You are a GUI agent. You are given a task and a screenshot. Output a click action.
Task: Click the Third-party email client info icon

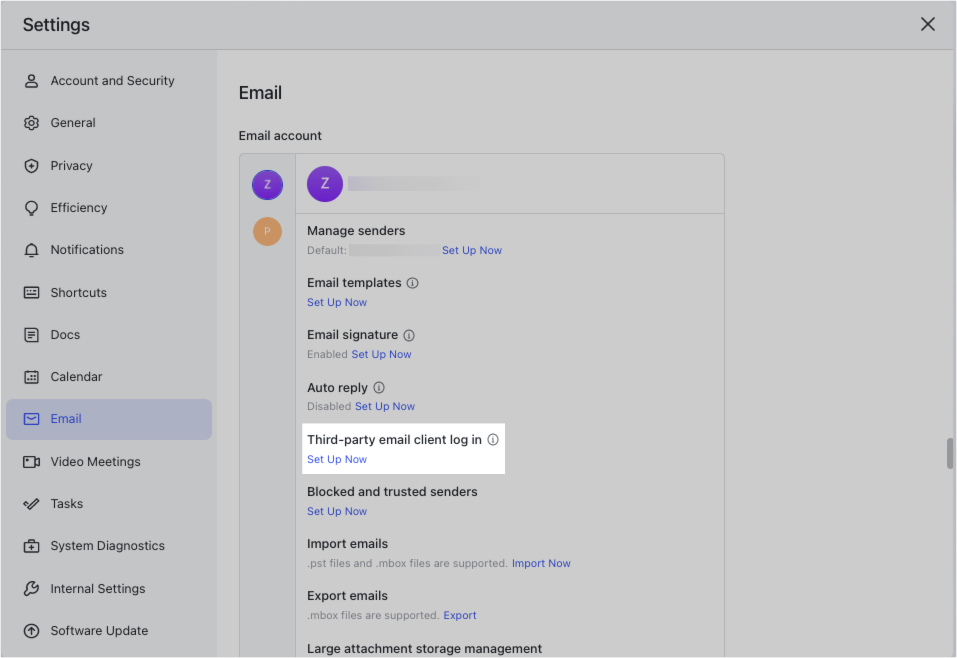[492, 439]
